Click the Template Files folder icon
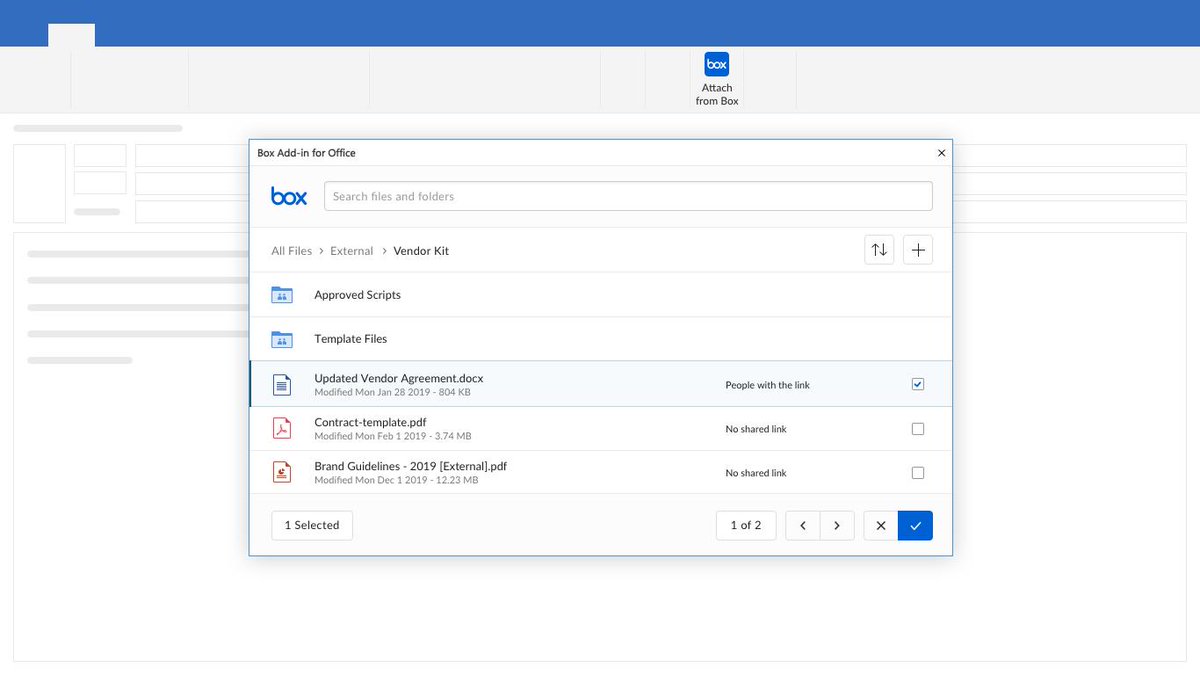The height and width of the screenshot is (675, 1200). click(x=282, y=339)
